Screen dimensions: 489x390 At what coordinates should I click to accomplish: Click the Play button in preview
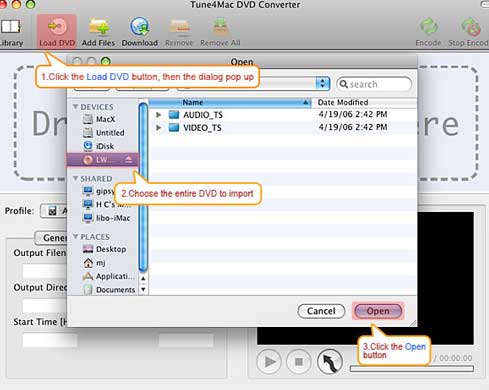coord(269,362)
